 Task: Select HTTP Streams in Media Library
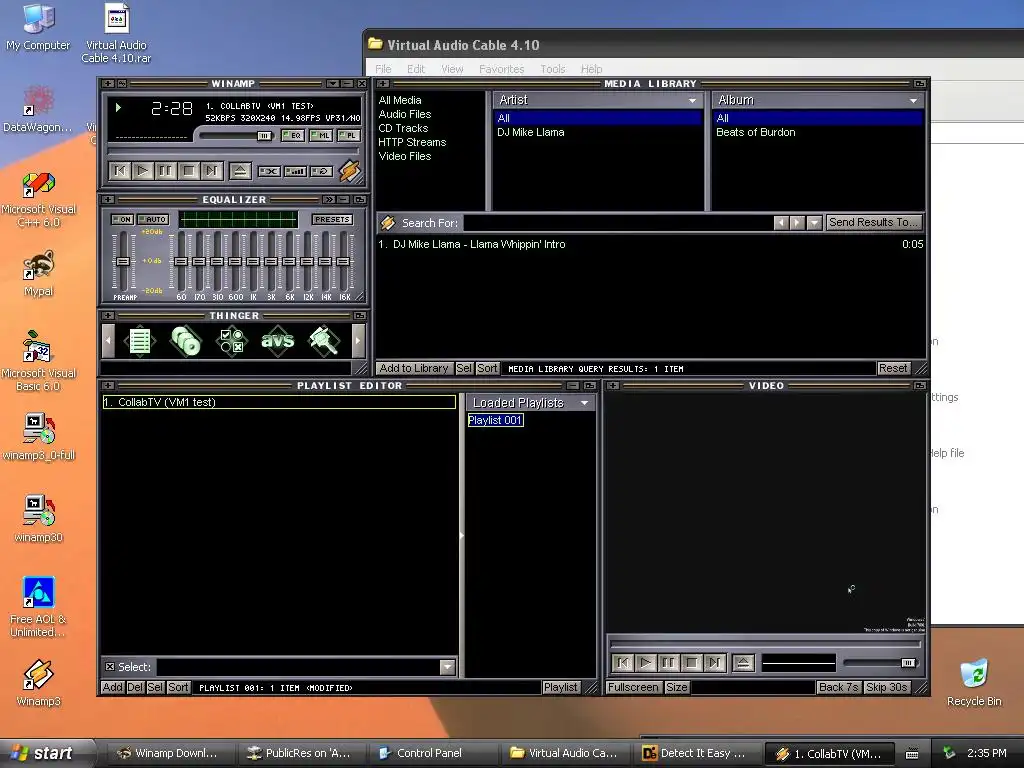412,142
